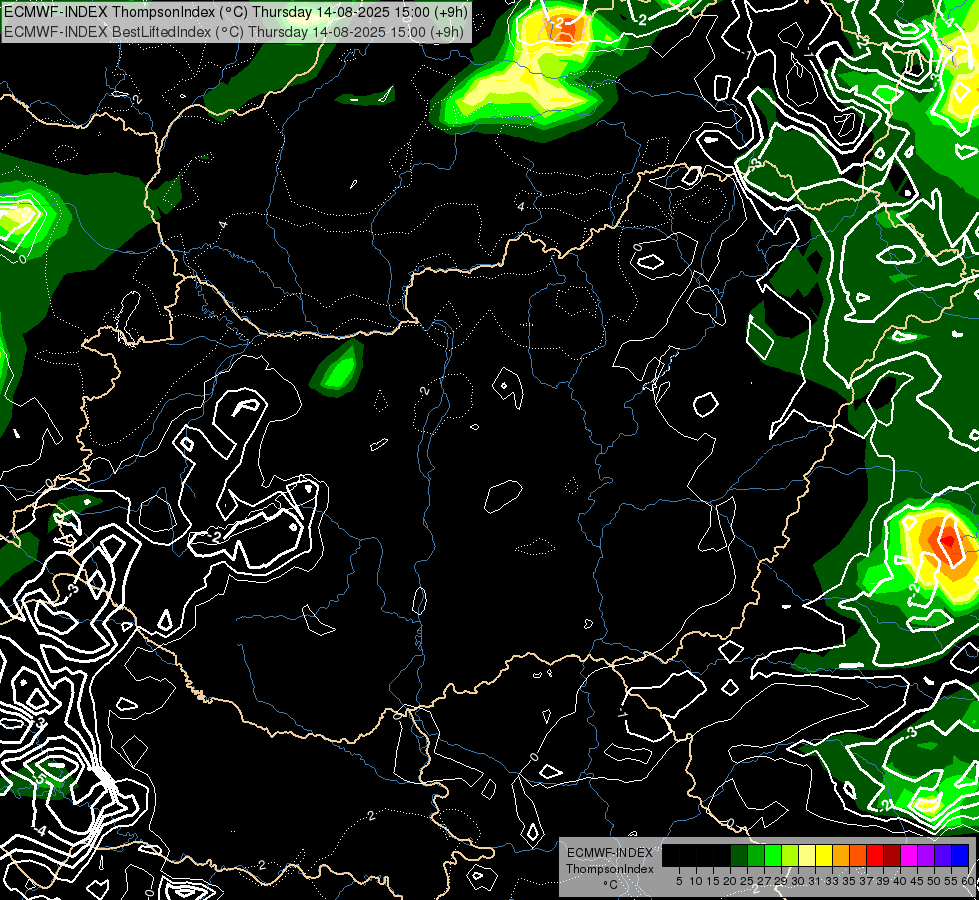
Task: Click the legend tick label '25'
Action: (747, 881)
